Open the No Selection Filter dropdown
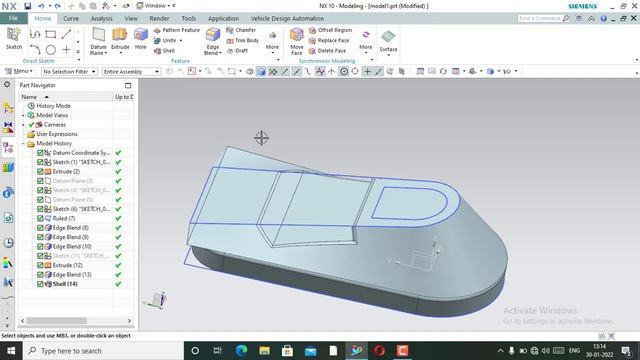This screenshot has width=640, height=360. coord(69,71)
